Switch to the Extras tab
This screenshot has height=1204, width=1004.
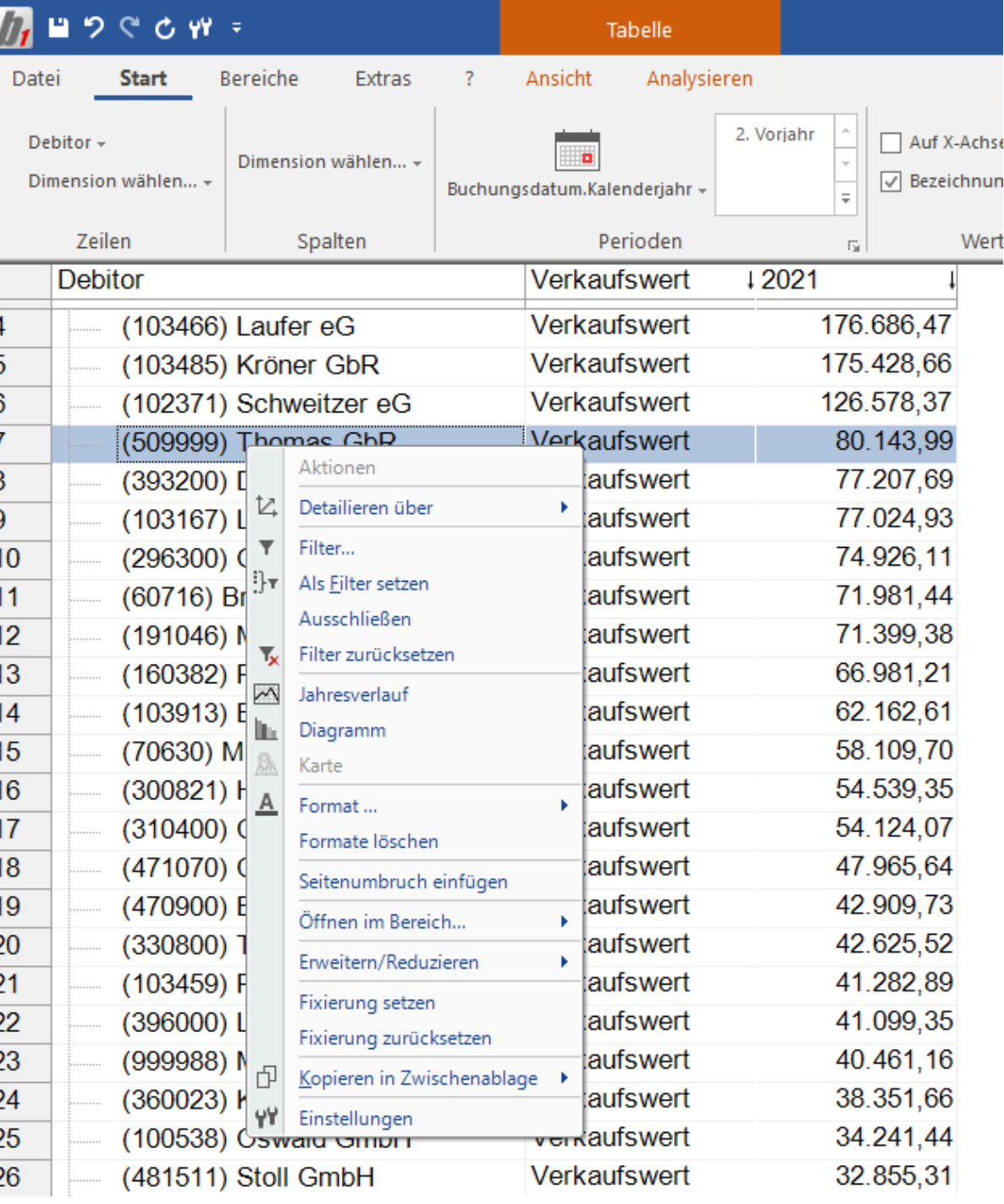pos(383,79)
